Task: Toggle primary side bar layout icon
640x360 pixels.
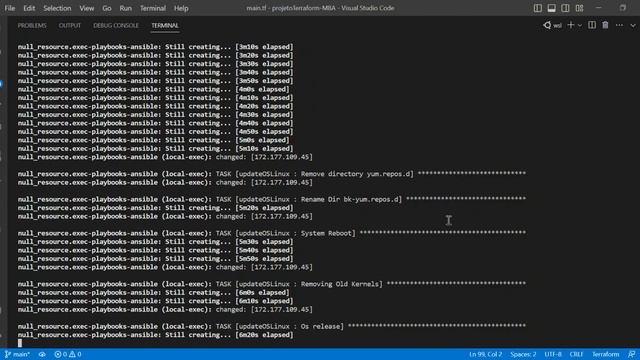Action: pyautogui.click(x=538, y=8)
